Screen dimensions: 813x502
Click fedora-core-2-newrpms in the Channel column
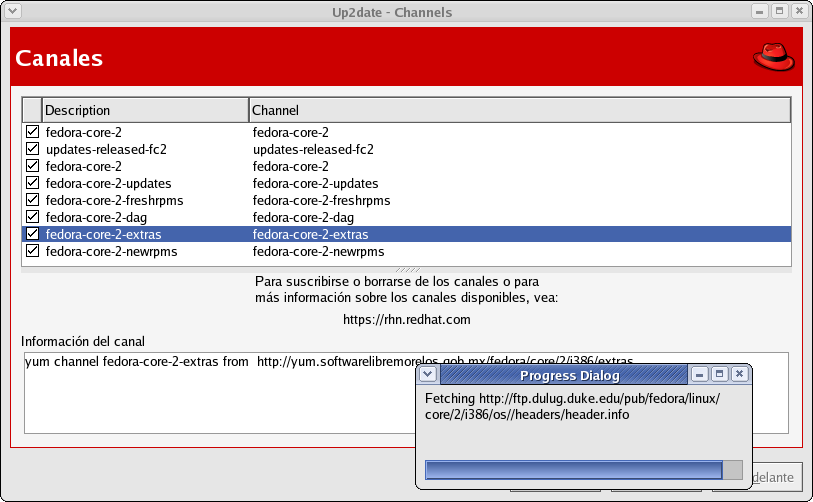[x=318, y=252]
